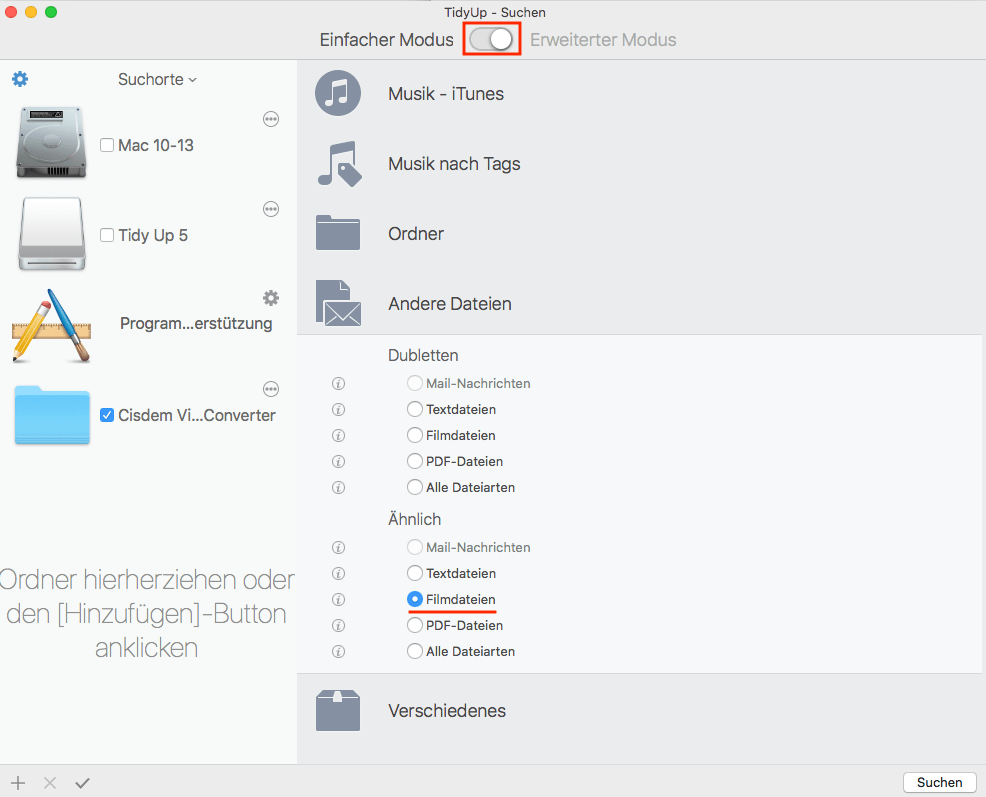Click the blue gear icon above Suchorte

tap(20, 79)
